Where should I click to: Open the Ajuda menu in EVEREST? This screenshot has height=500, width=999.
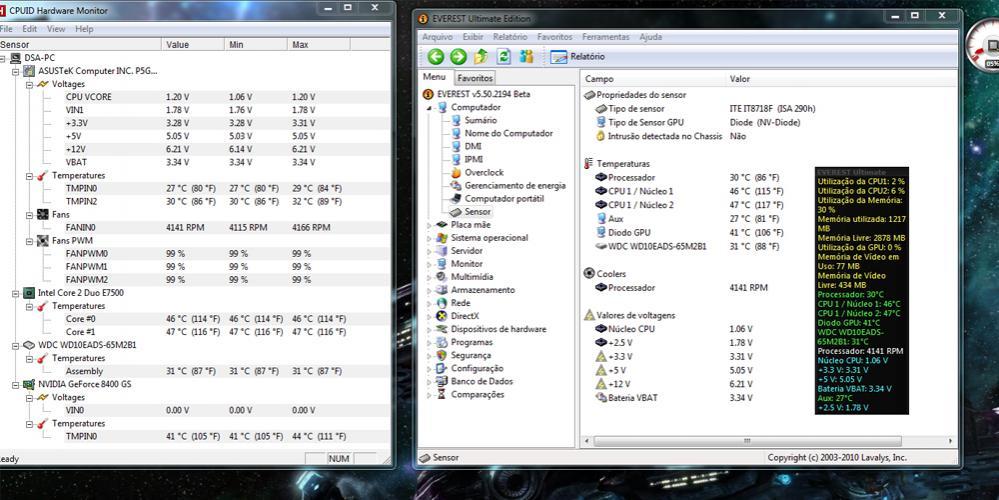pyautogui.click(x=650, y=37)
